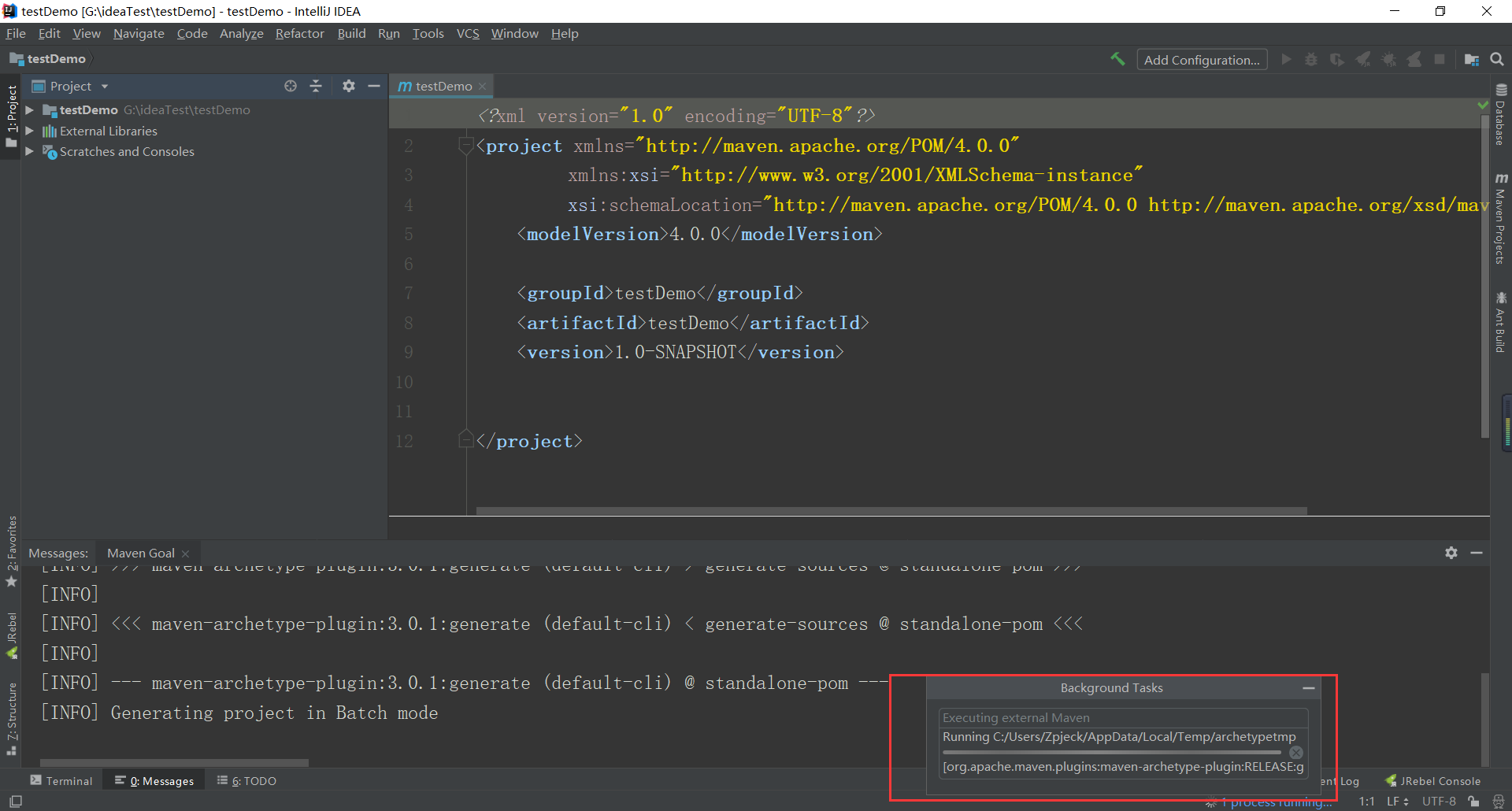1512x811 pixels.
Task: Collapse the project XML tag fold marker
Action: [465, 146]
